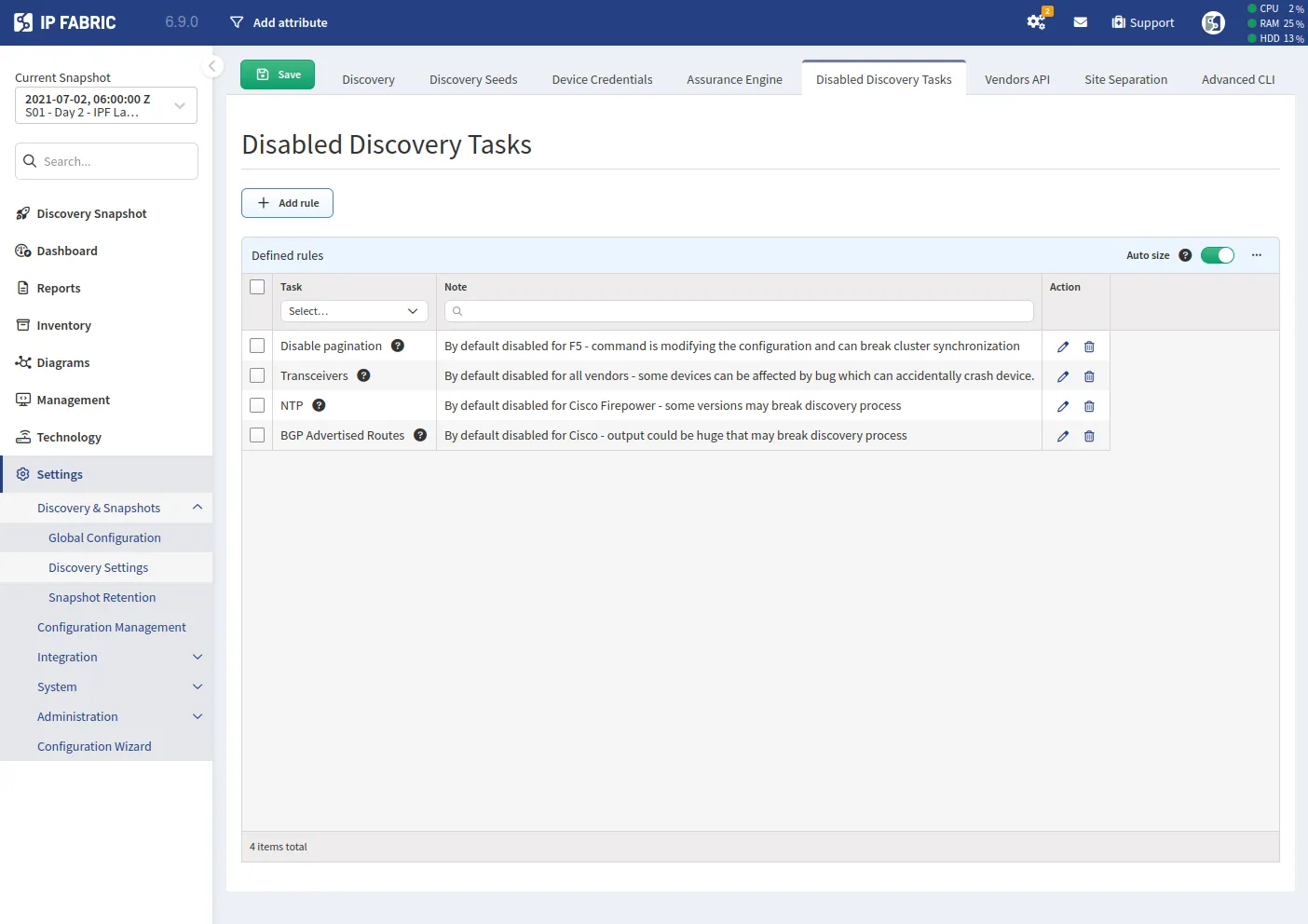Delete the Transceivers rule with trash icon
Screen dimensions: 1308x924
[1089, 376]
